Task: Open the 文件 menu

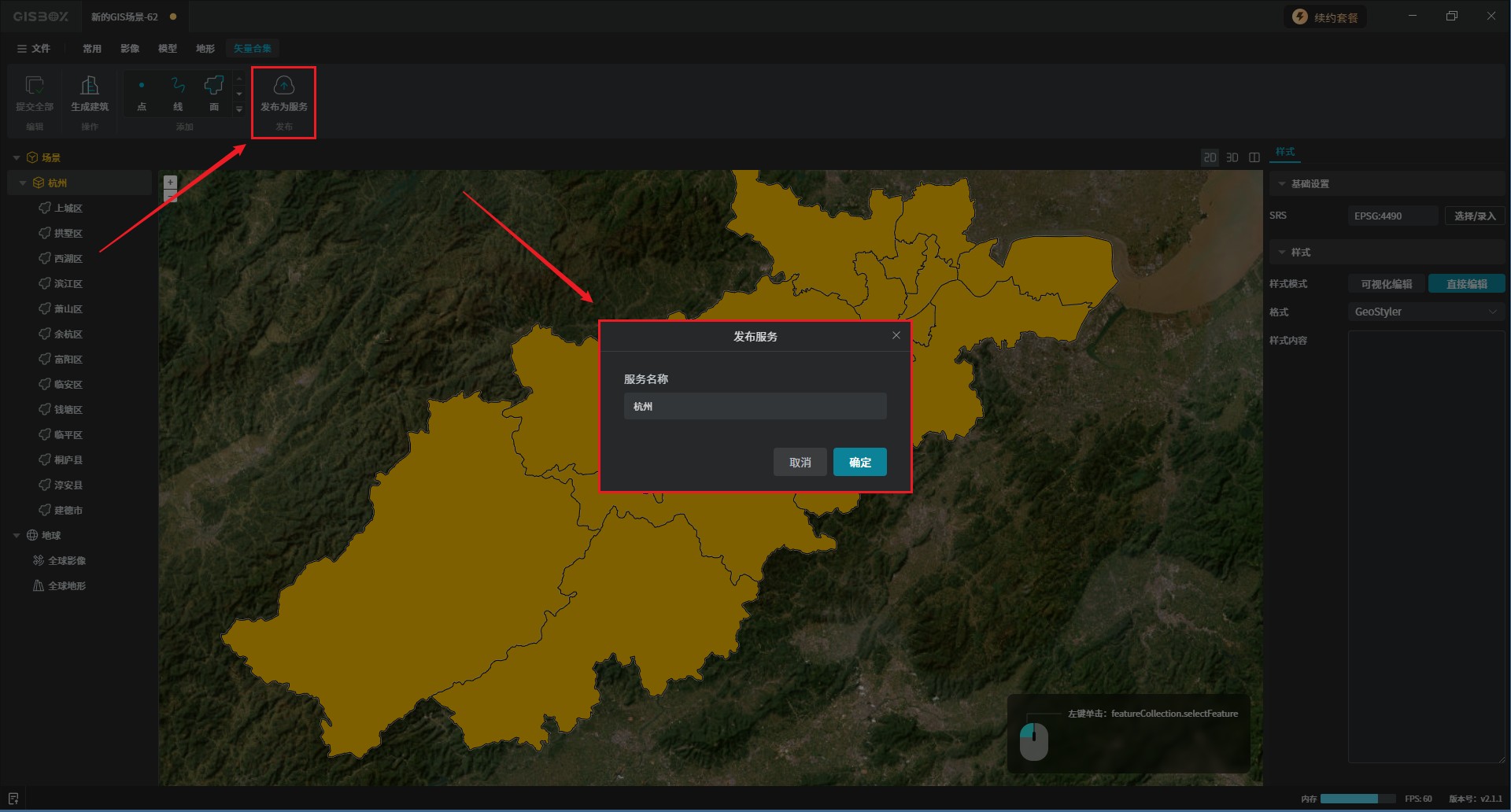Action: pyautogui.click(x=34, y=49)
